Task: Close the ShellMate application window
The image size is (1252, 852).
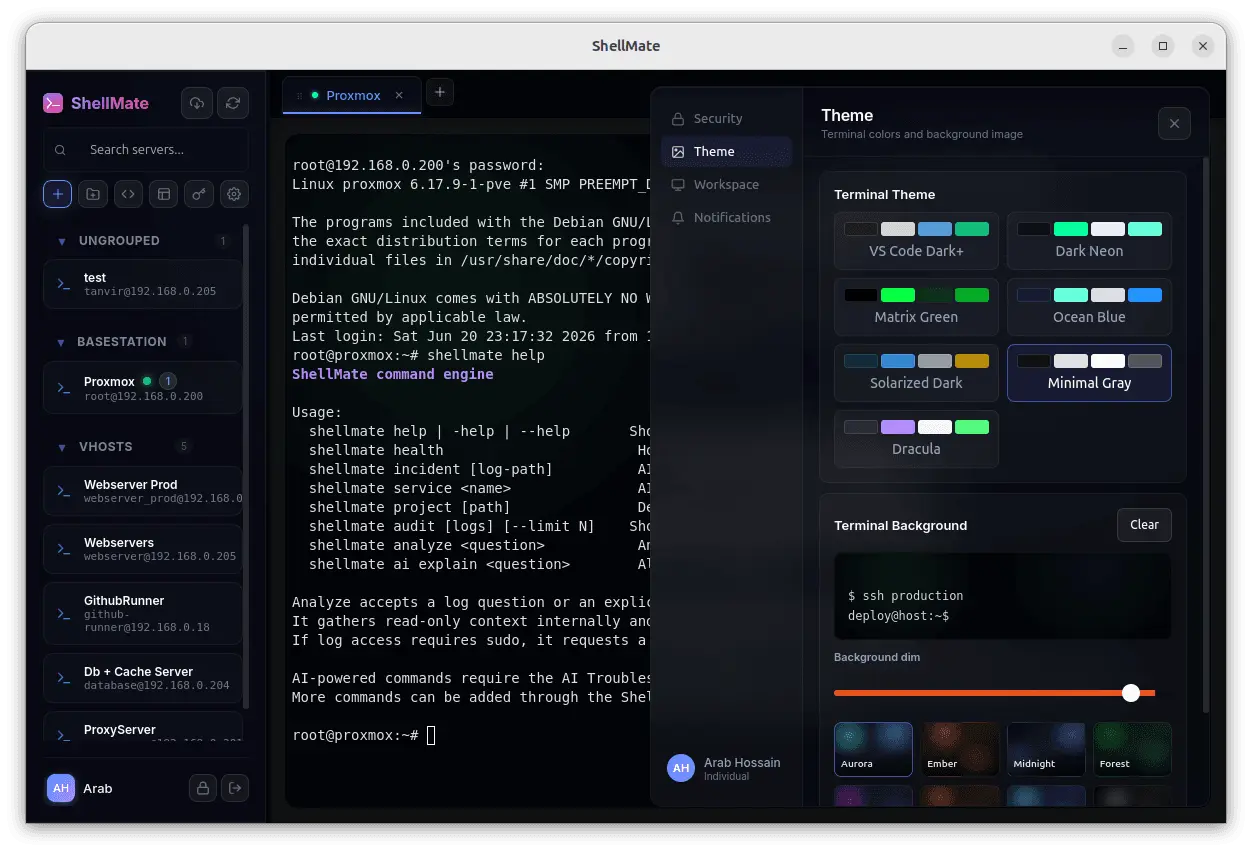Action: (1203, 46)
